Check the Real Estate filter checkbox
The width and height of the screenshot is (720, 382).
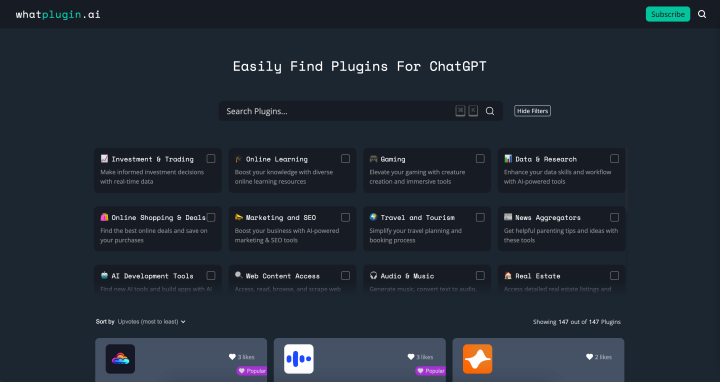(x=614, y=275)
